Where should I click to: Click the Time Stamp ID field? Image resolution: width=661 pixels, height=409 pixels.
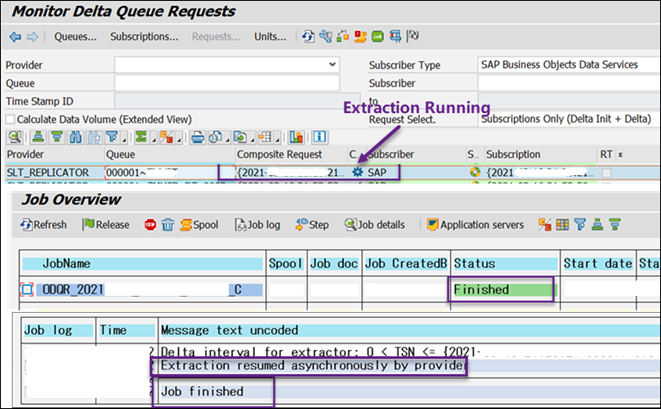coord(237,101)
